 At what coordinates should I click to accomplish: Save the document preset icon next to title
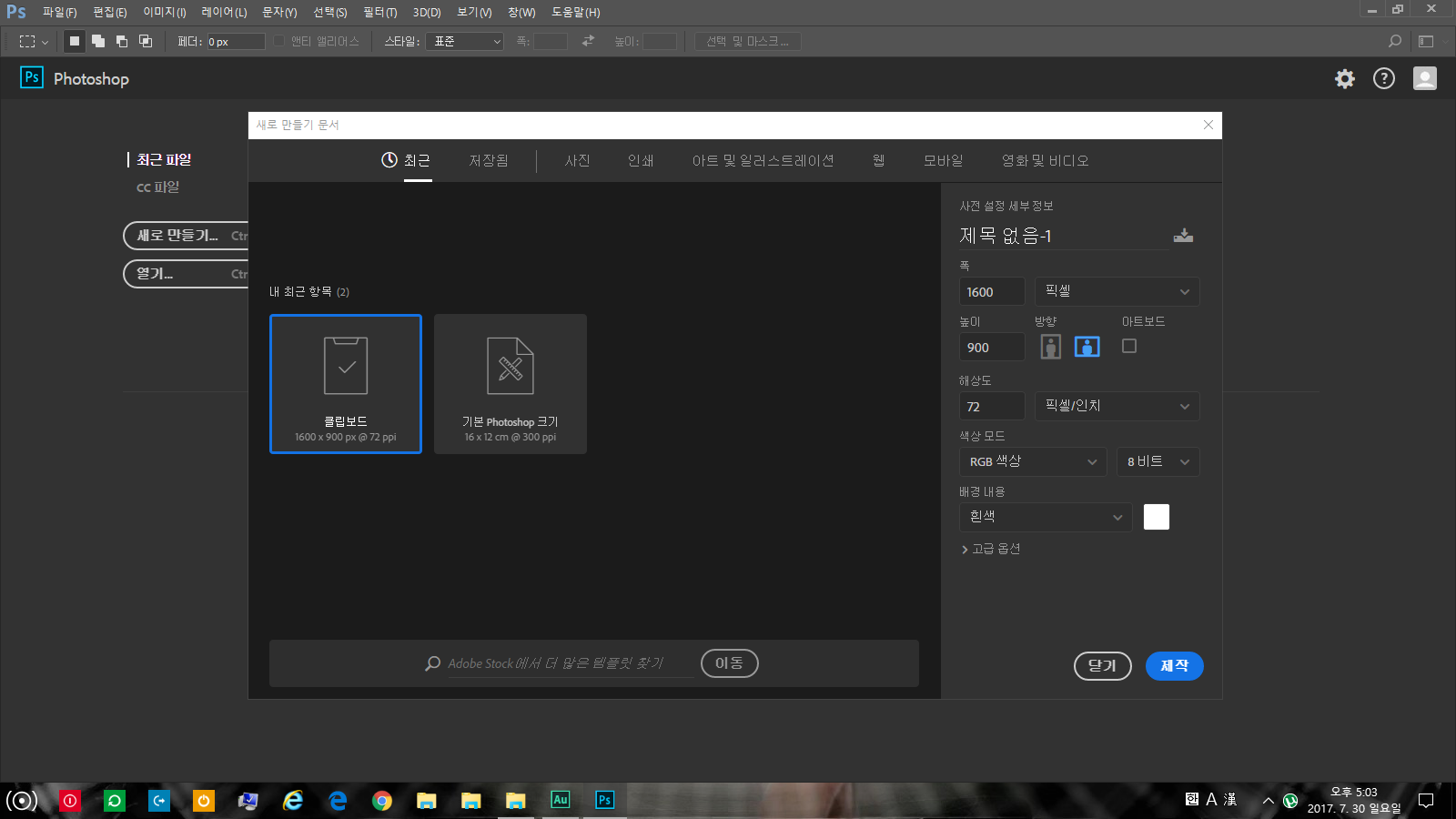(1183, 236)
